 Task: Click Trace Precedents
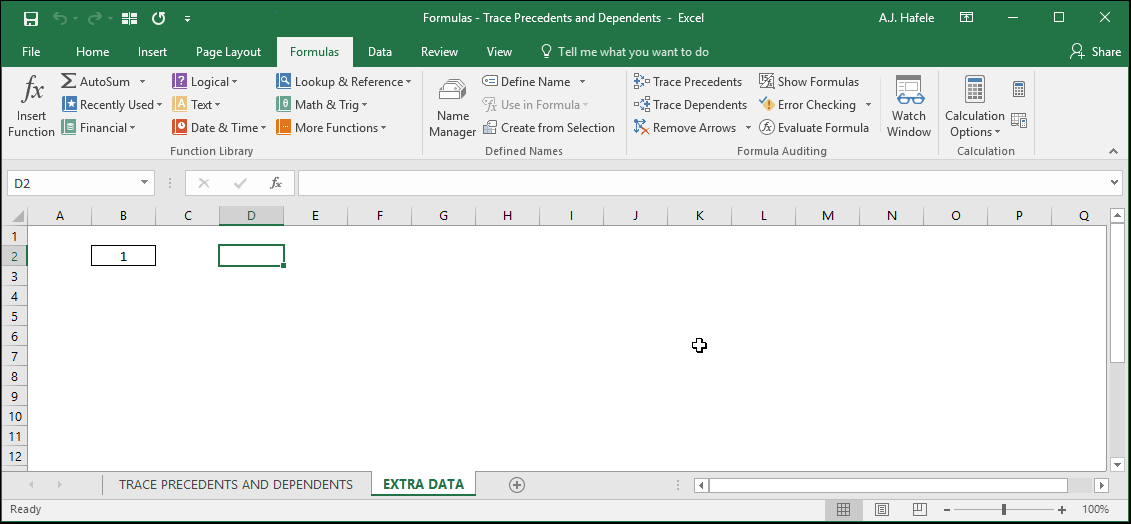click(688, 82)
